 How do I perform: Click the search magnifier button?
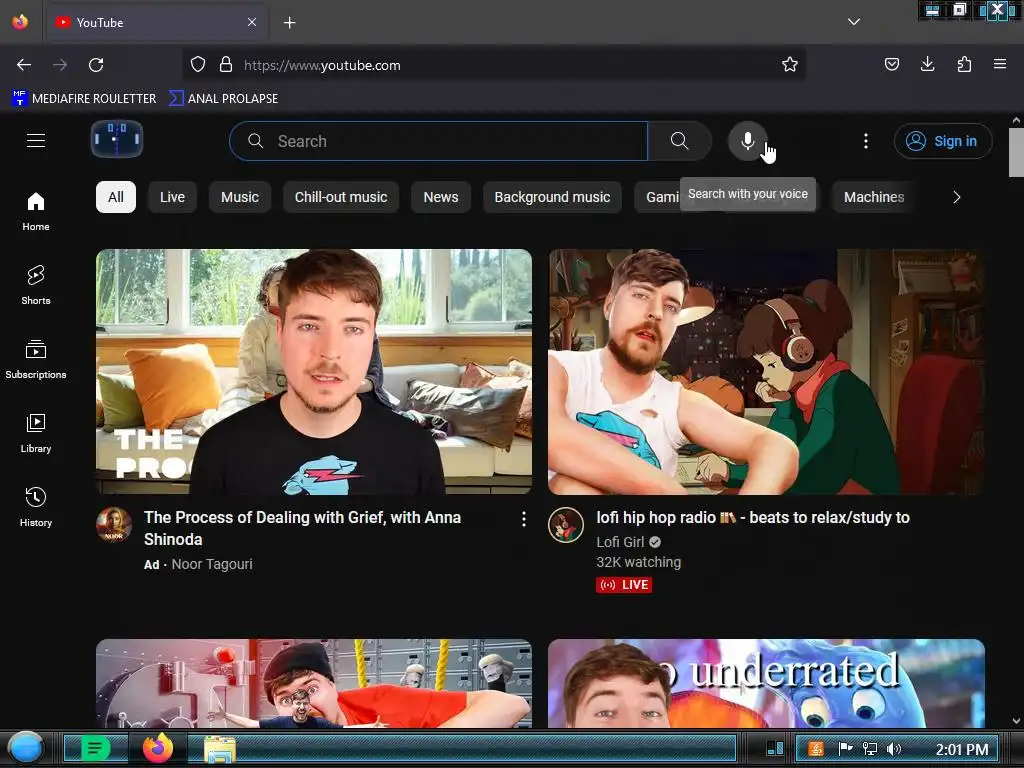click(680, 141)
